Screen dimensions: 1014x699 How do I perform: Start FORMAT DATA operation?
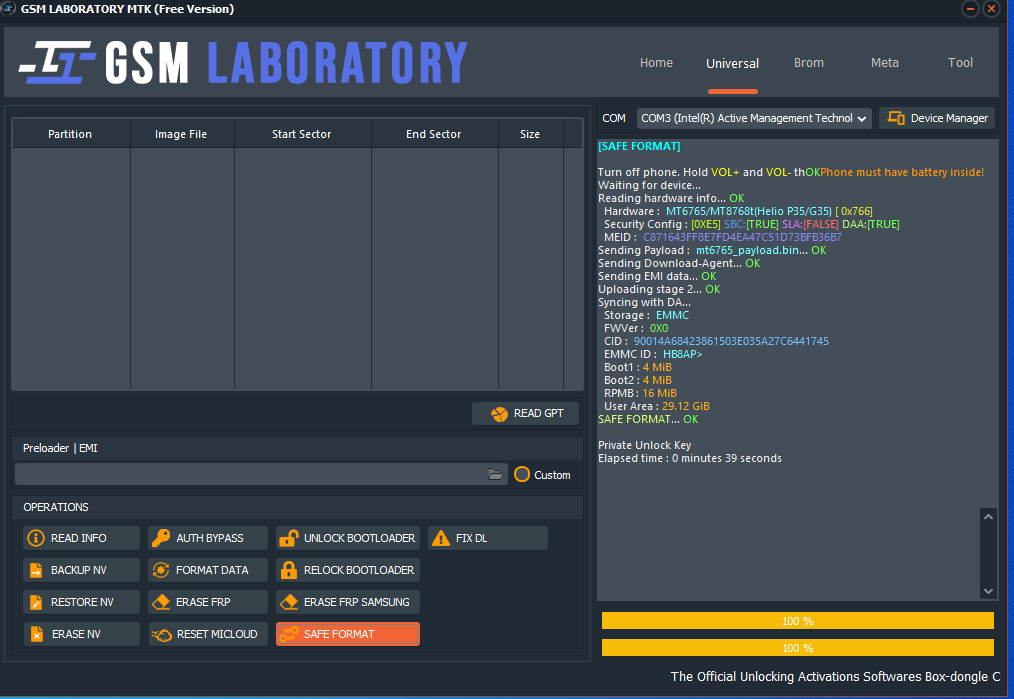(x=208, y=570)
